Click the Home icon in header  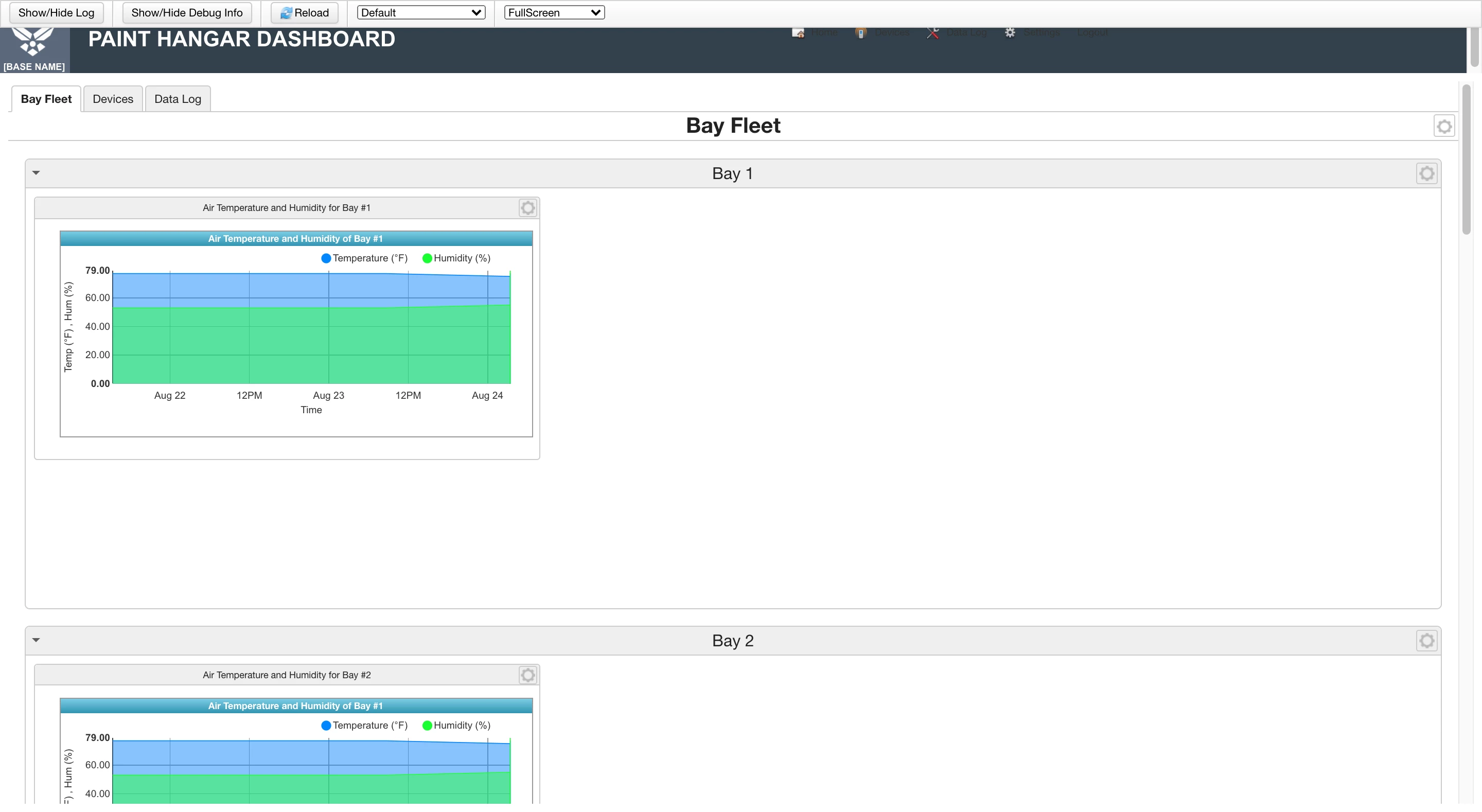(x=798, y=33)
